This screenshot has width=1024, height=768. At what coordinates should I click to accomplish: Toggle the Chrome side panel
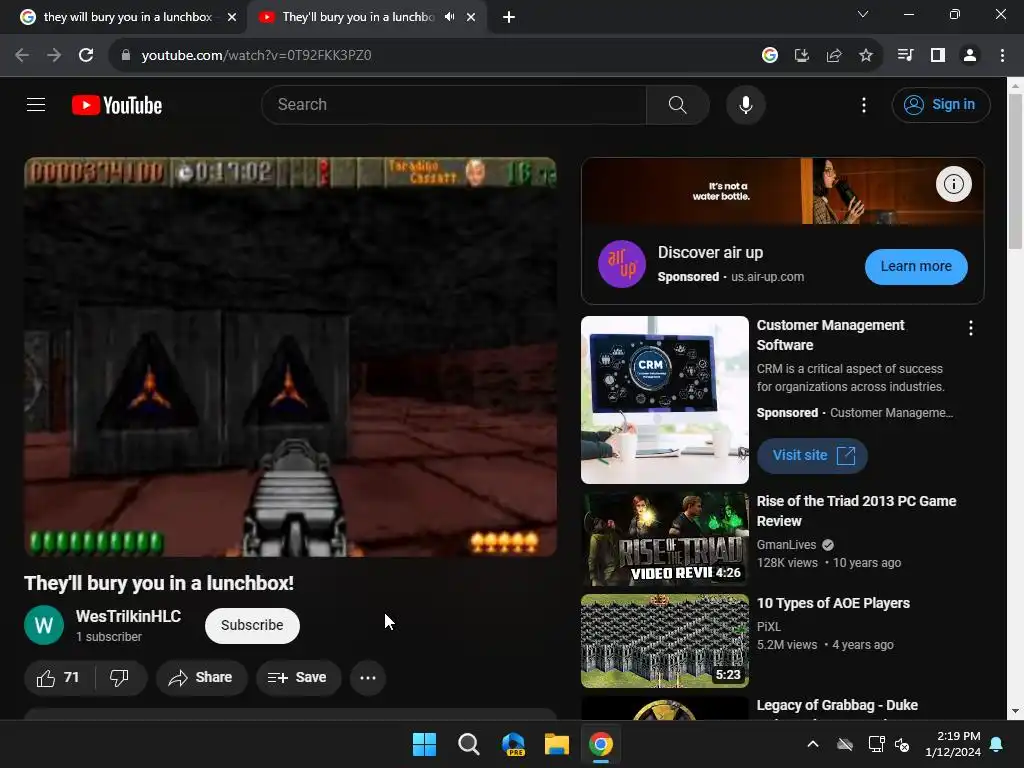point(938,55)
